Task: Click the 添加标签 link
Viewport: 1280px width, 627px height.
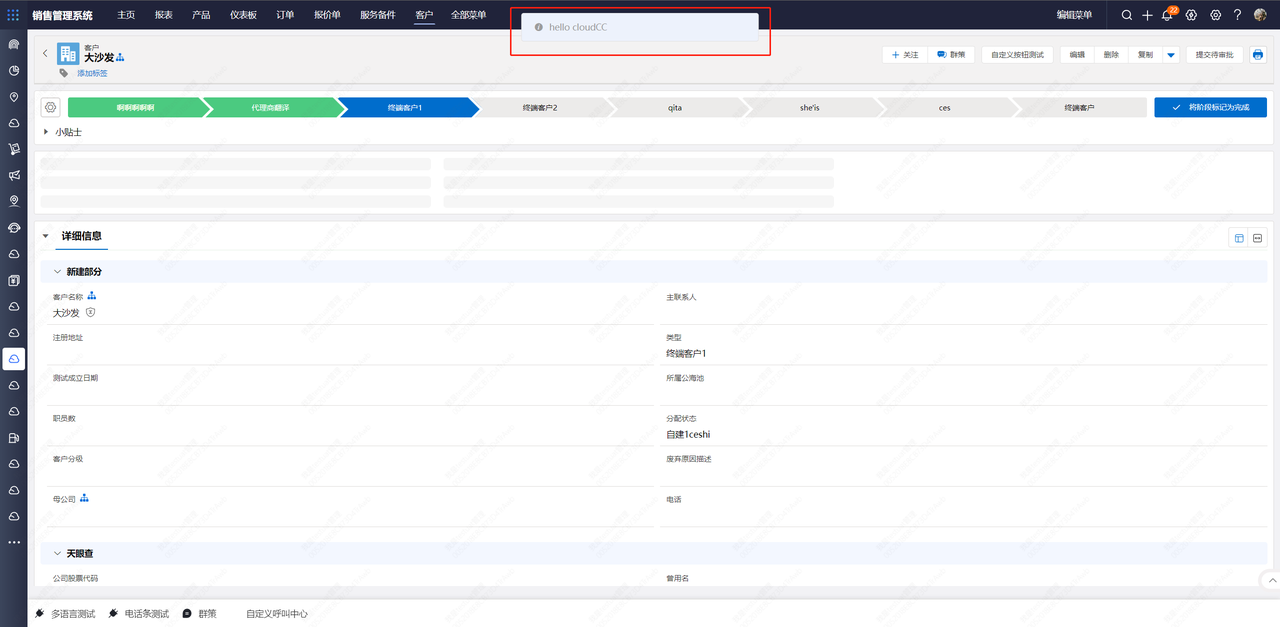Action: pyautogui.click(x=92, y=73)
